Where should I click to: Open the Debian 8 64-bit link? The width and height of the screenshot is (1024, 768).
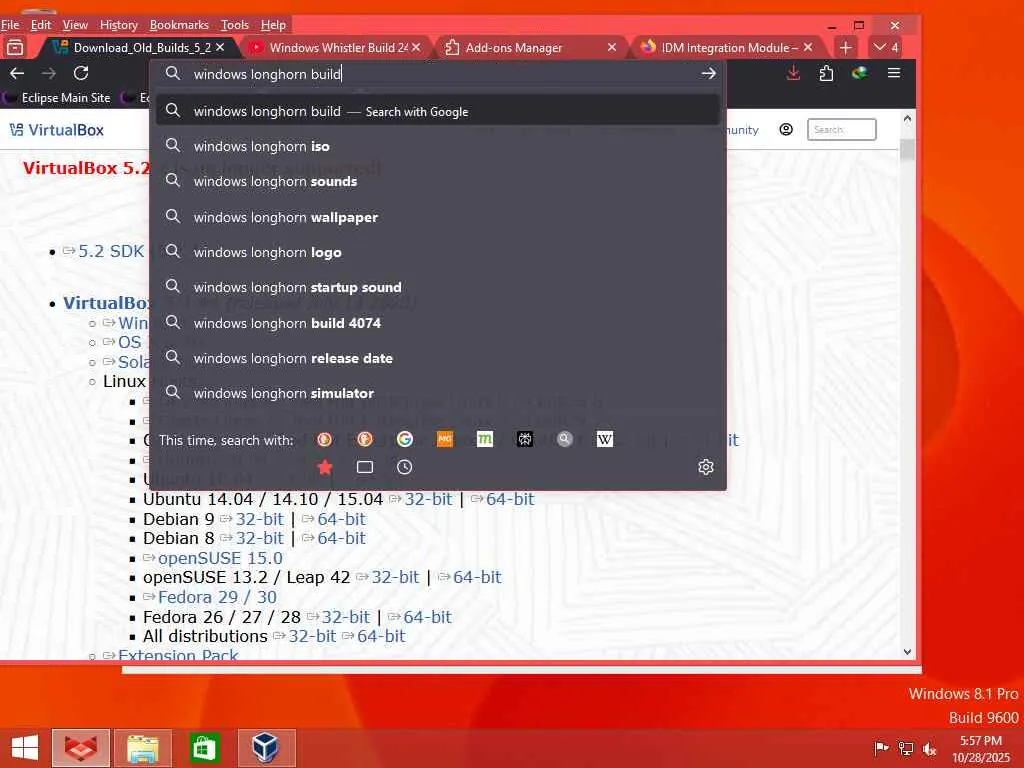click(341, 538)
